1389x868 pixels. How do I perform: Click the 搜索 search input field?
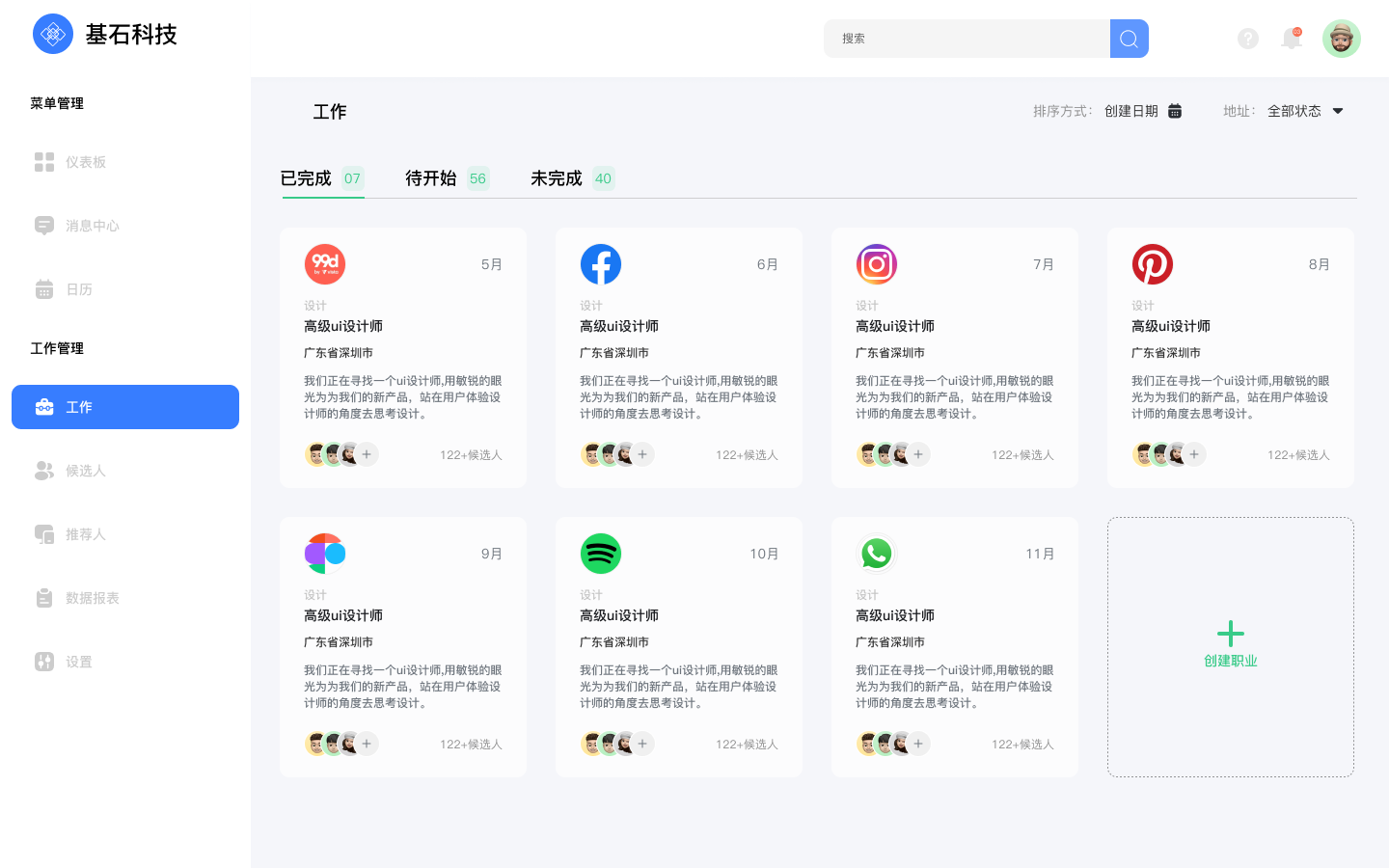[967, 39]
